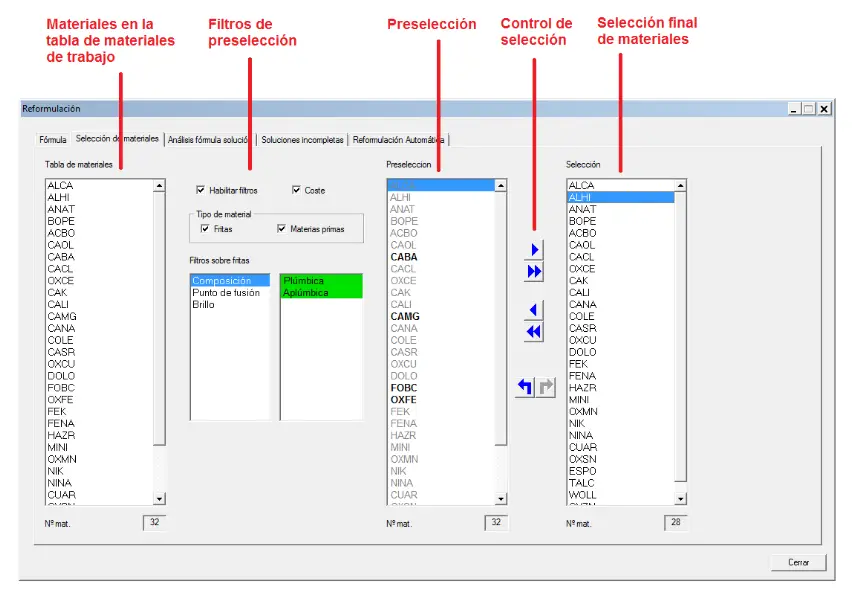The height and width of the screenshot is (595, 854).
Task: Select Punto de fusión filter
Action: [x=226, y=293]
